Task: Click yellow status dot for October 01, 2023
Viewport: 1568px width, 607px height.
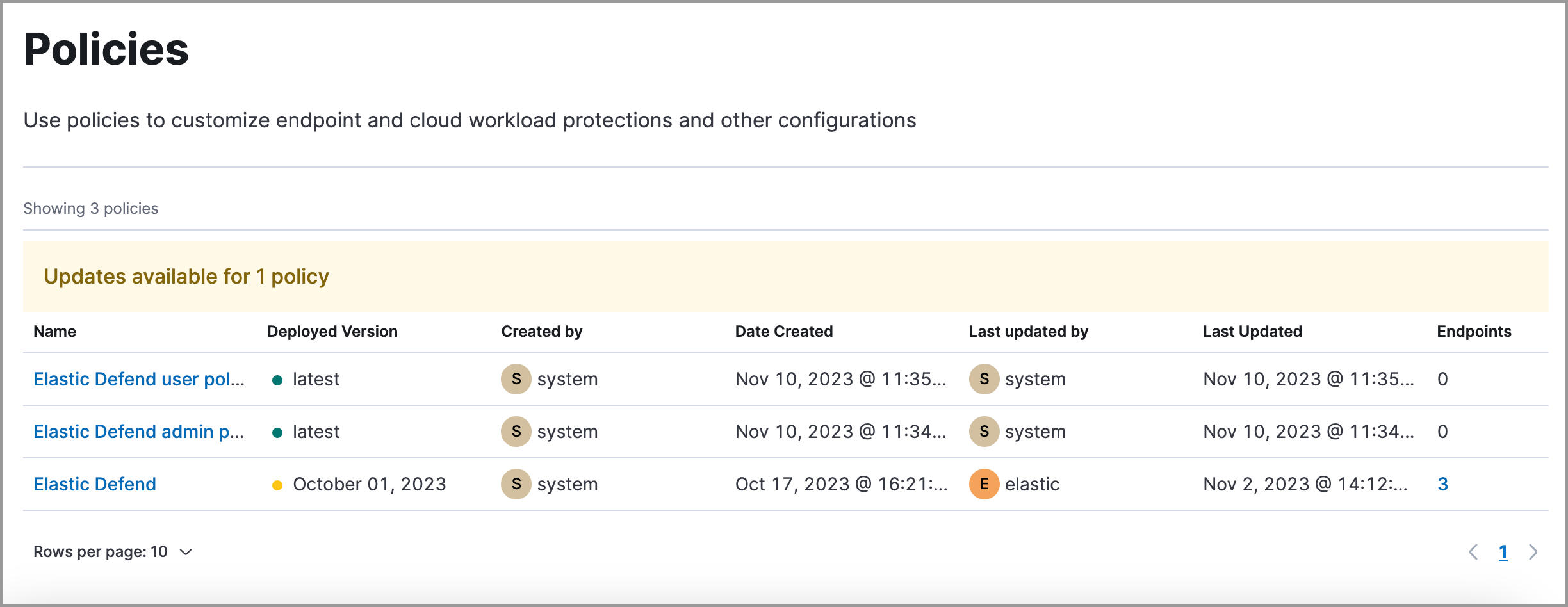Action: pyautogui.click(x=277, y=485)
